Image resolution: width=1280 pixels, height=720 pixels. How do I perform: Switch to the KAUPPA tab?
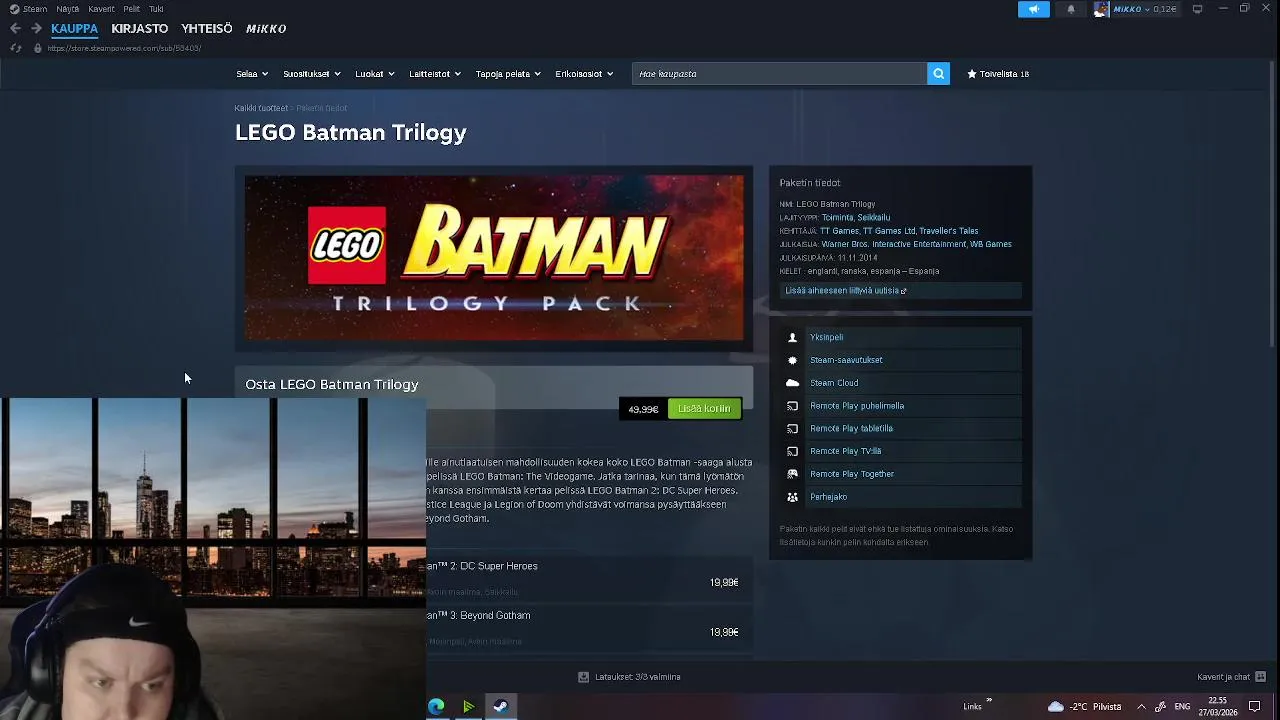75,29
